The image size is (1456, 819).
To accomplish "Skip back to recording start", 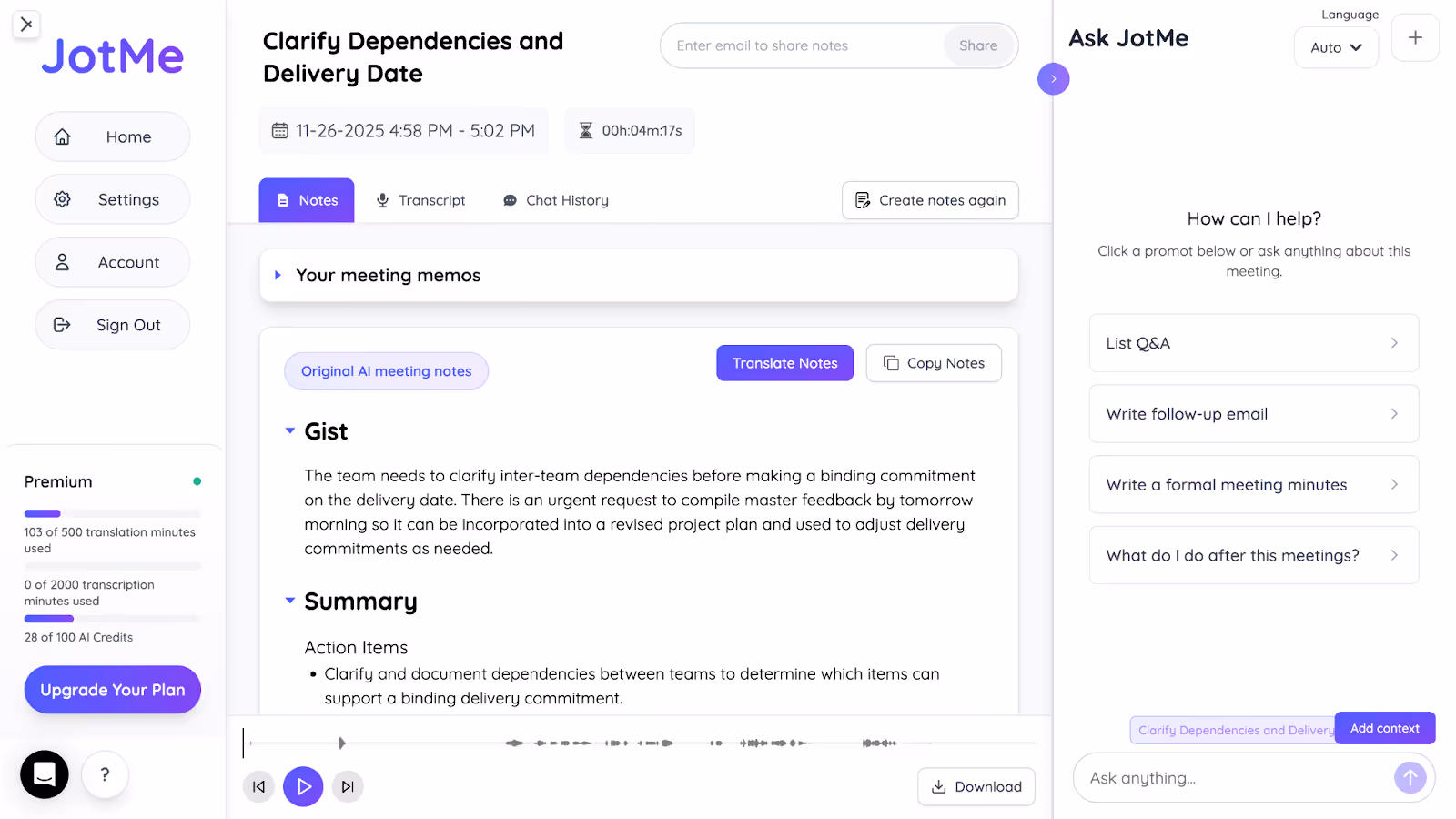I will 258,786.
